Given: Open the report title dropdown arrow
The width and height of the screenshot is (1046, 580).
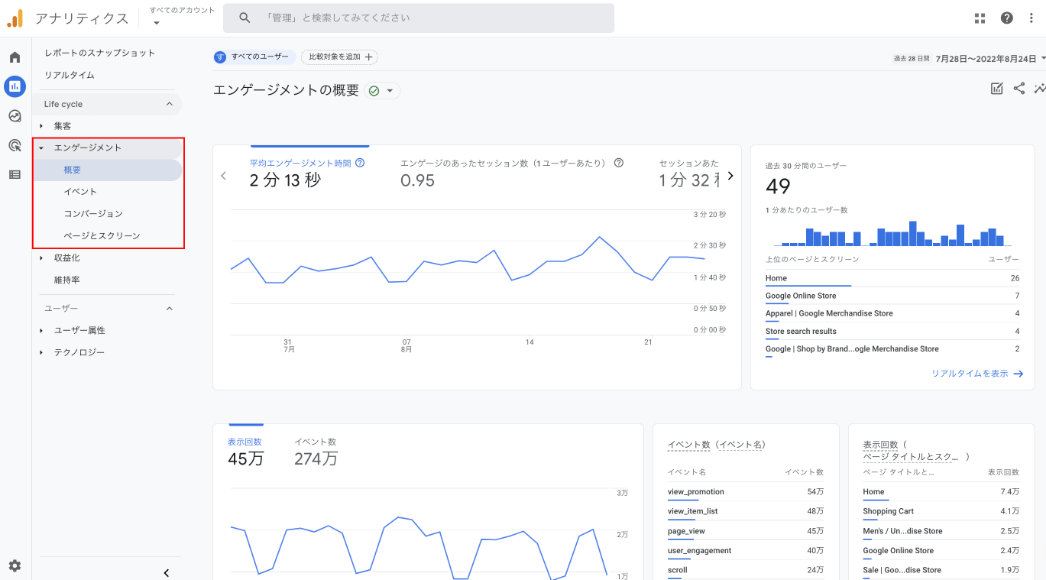Looking at the screenshot, I should (x=390, y=91).
